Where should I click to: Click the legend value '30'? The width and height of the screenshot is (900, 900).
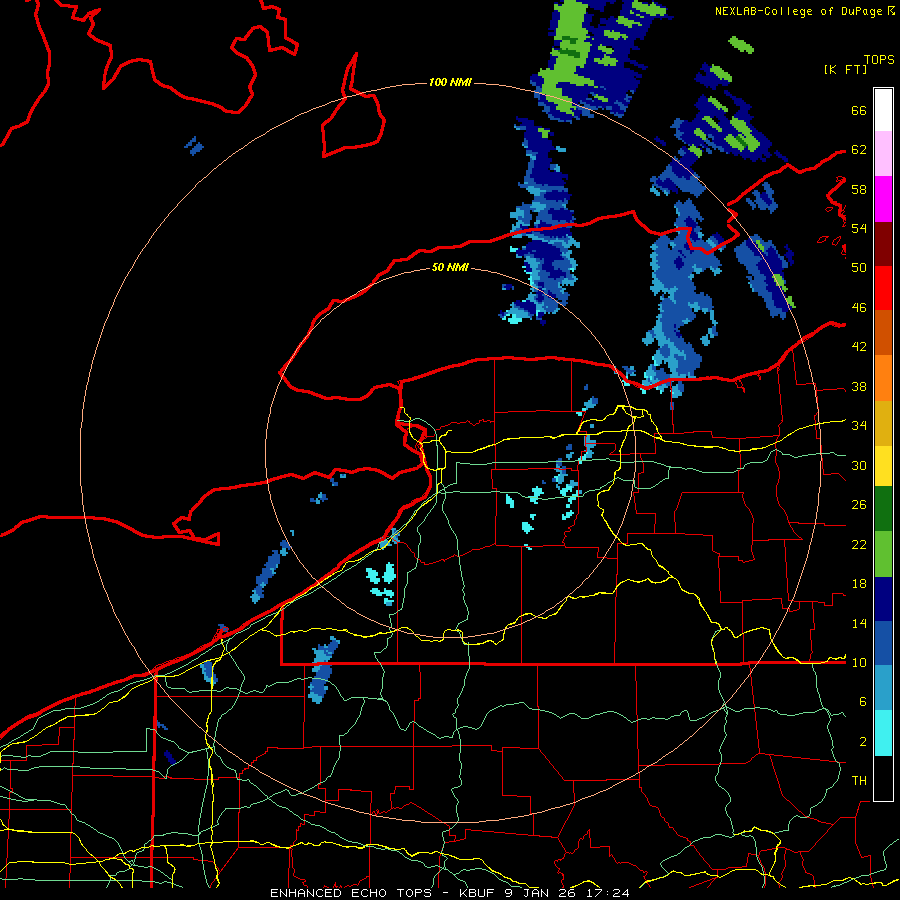point(859,465)
